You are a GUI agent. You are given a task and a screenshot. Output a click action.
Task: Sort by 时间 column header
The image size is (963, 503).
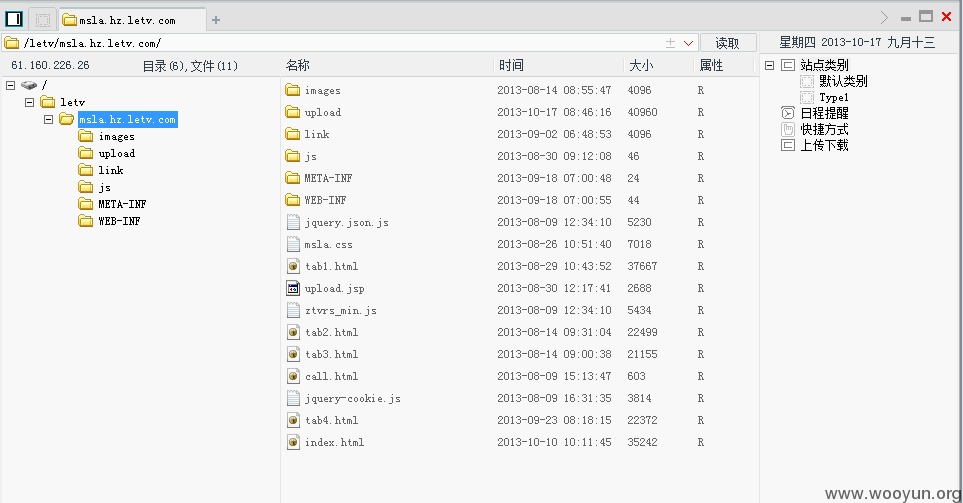[x=511, y=65]
